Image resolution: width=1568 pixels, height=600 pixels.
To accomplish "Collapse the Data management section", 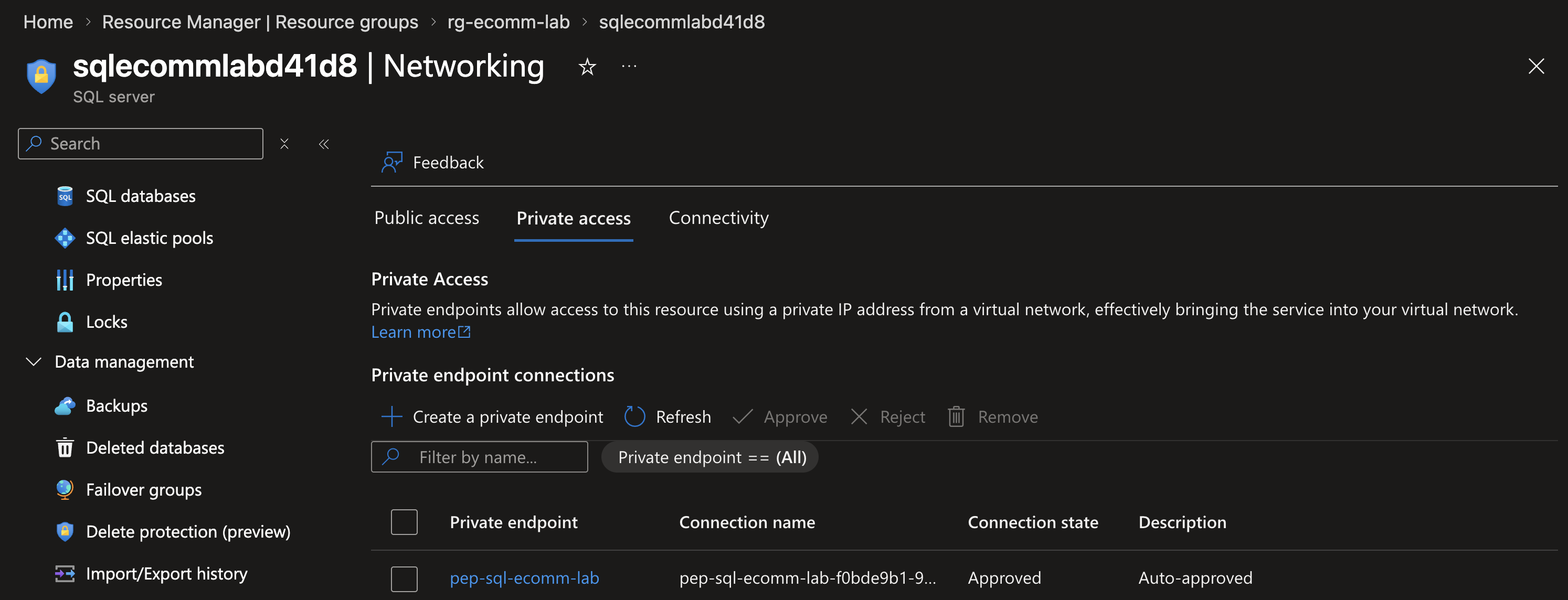I will point(34,362).
